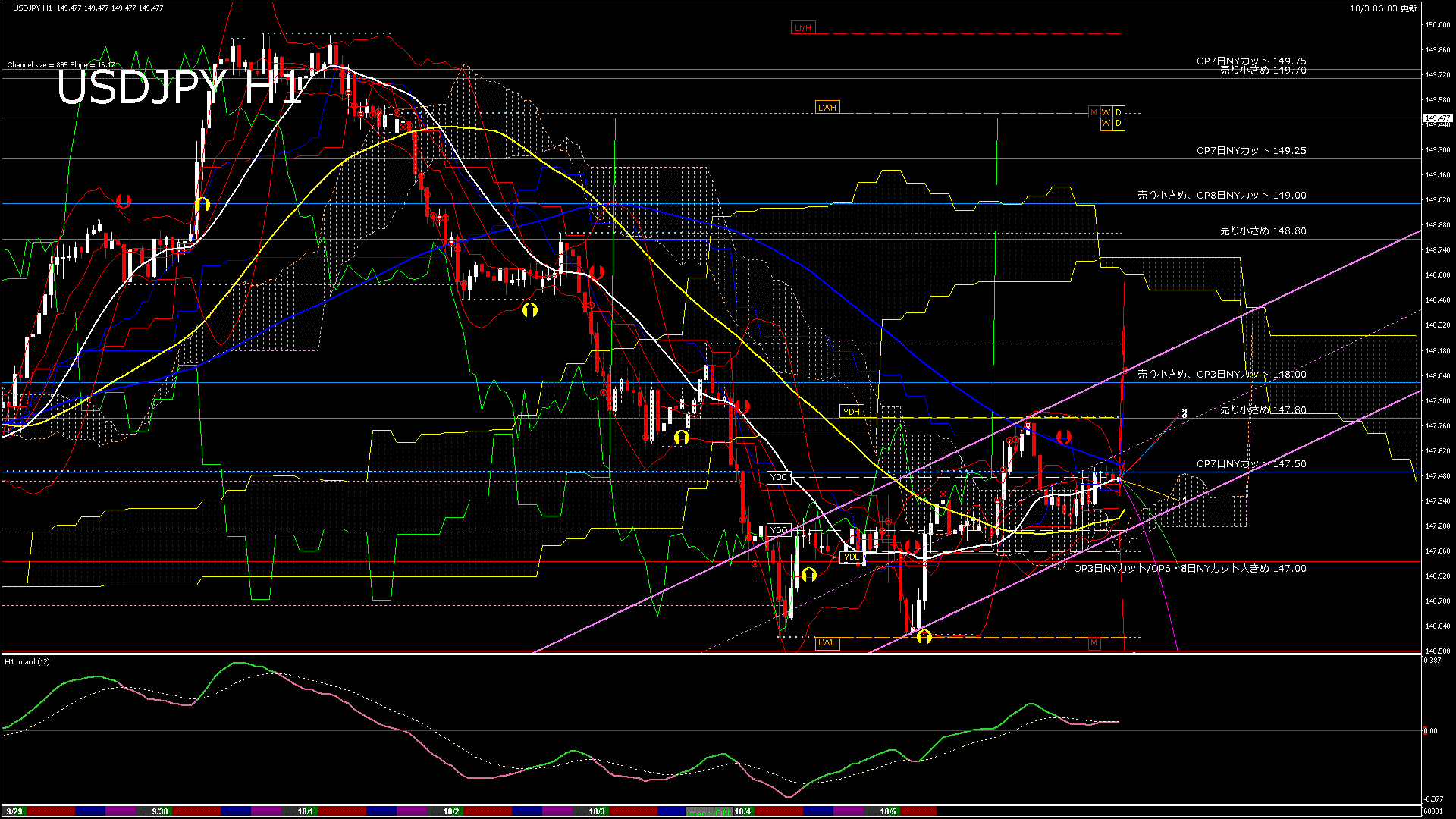Select the white YDC level label
The image size is (1456, 819).
click(779, 477)
